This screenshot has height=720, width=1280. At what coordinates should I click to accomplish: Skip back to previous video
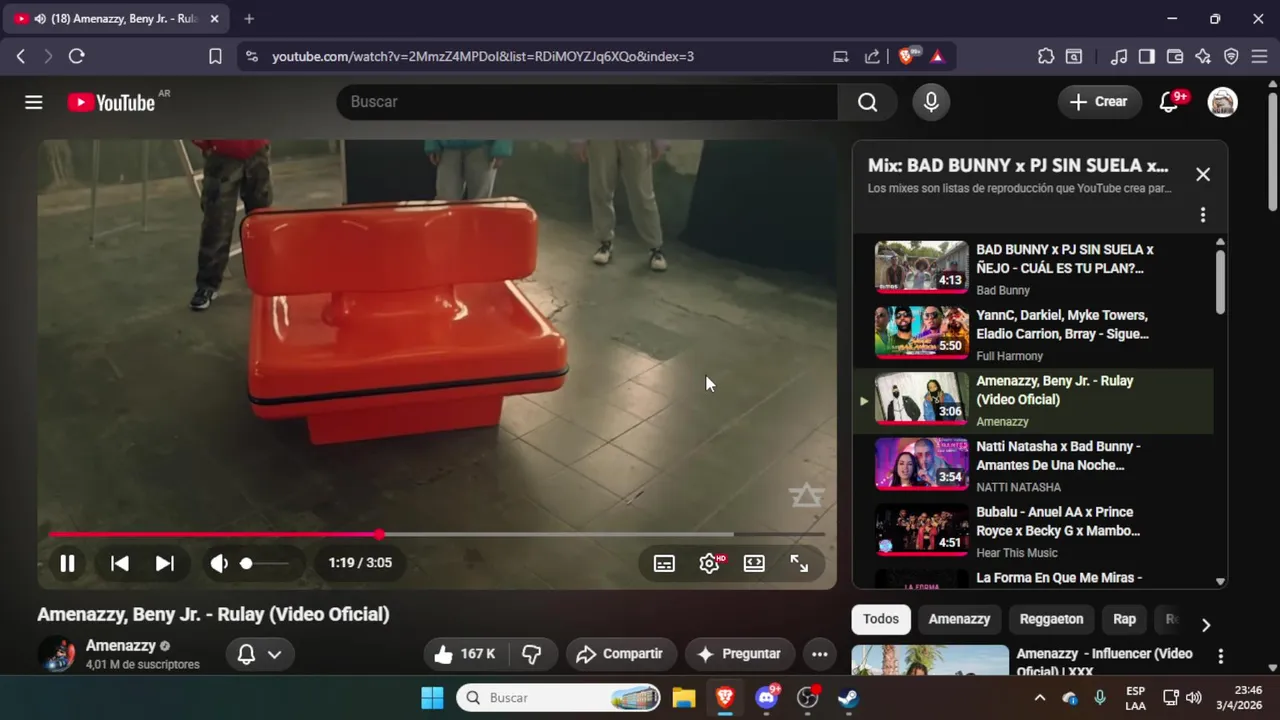tap(119, 563)
